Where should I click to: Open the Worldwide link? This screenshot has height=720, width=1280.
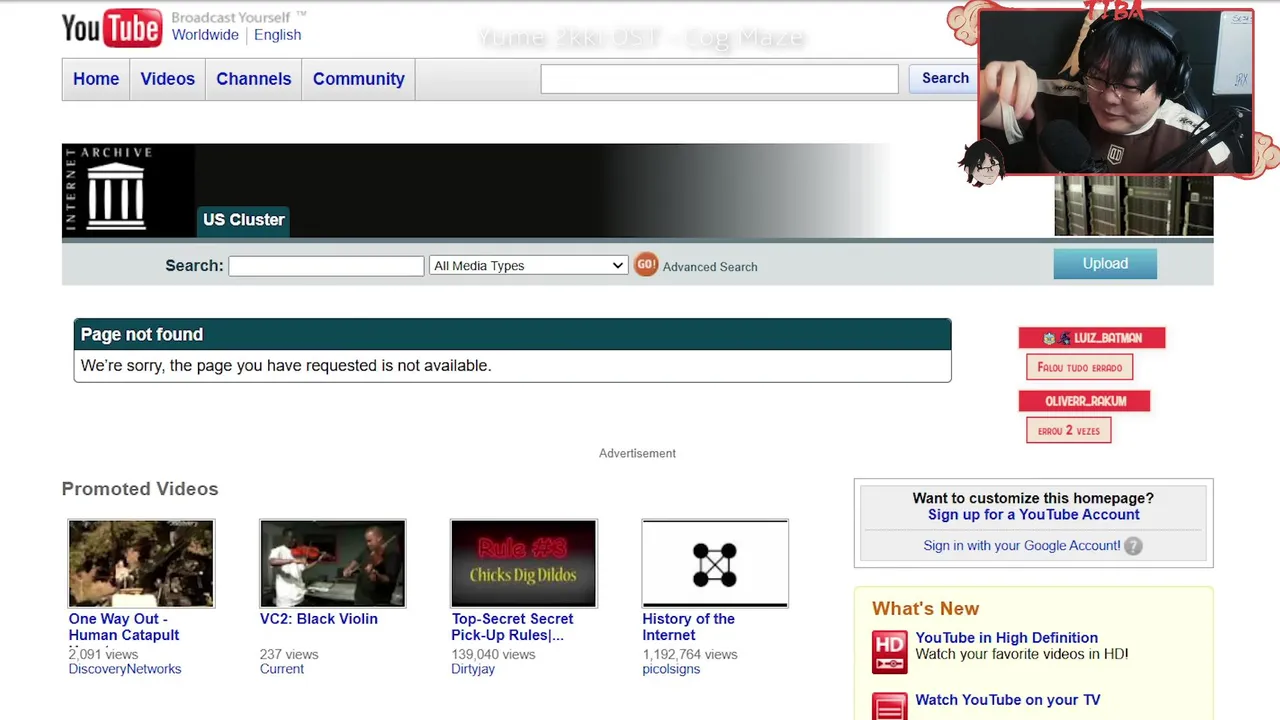pos(205,35)
